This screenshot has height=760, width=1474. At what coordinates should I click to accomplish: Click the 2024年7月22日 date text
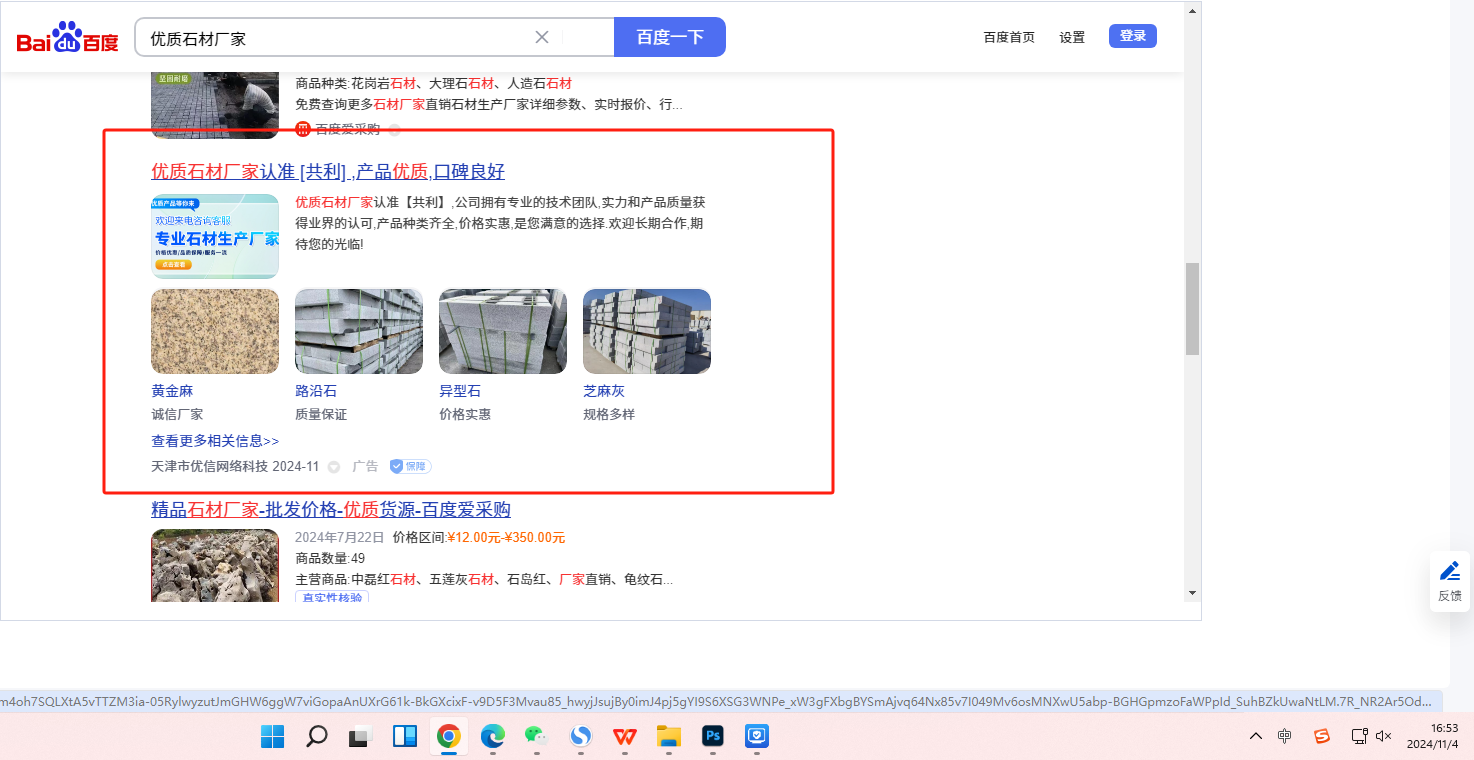338,538
